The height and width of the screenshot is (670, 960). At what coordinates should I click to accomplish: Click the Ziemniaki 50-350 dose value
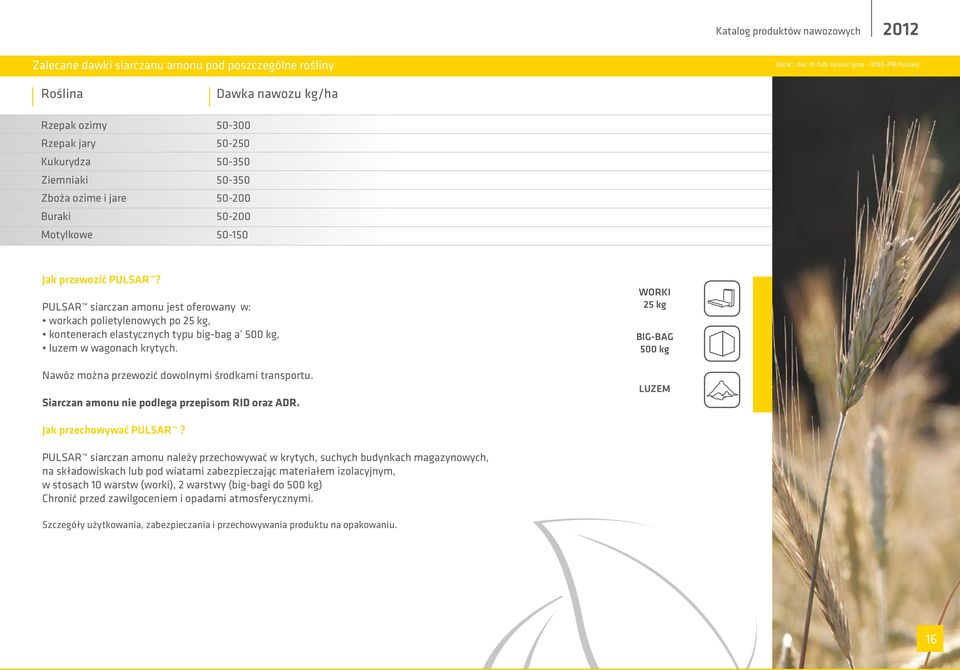(233, 180)
